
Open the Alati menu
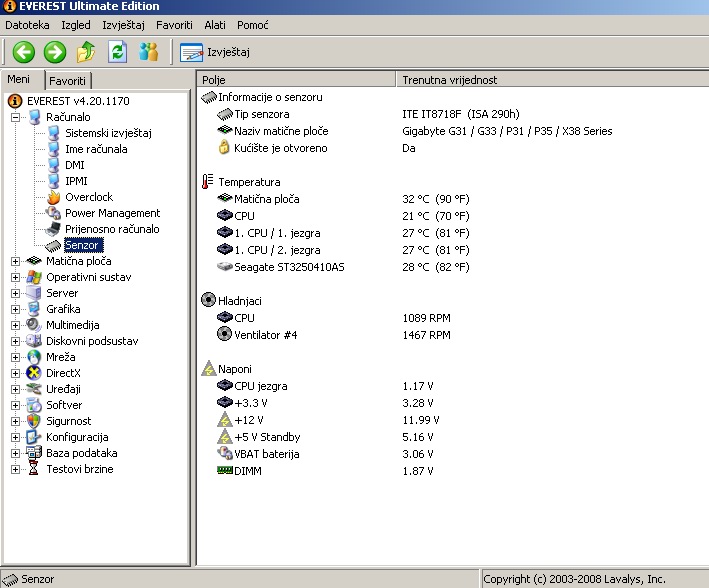tap(214, 23)
